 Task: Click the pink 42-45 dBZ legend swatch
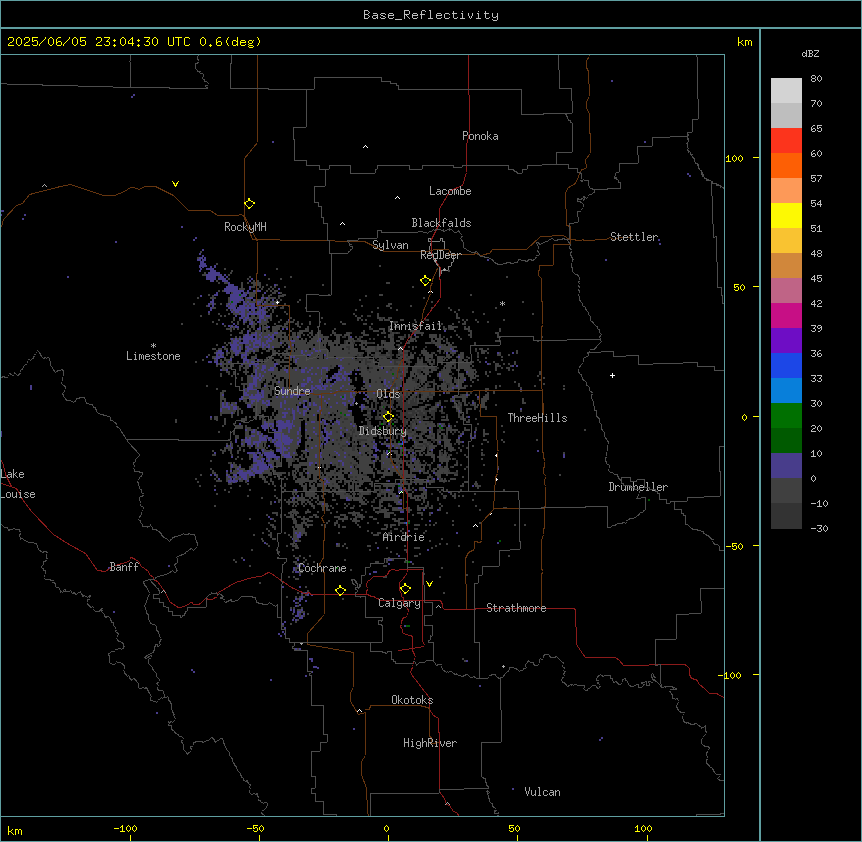[x=786, y=290]
